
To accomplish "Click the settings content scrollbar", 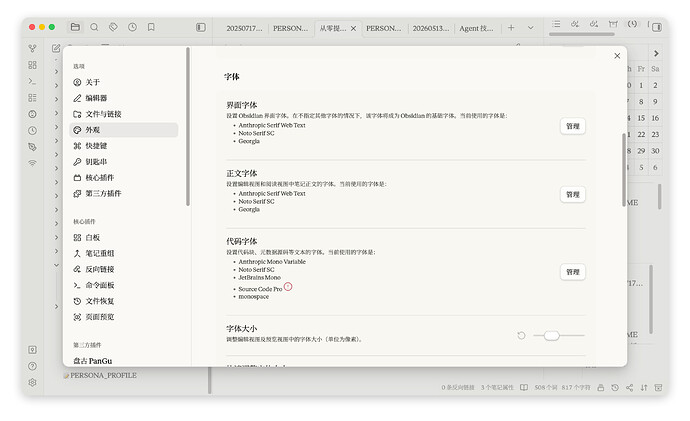I will [x=624, y=170].
